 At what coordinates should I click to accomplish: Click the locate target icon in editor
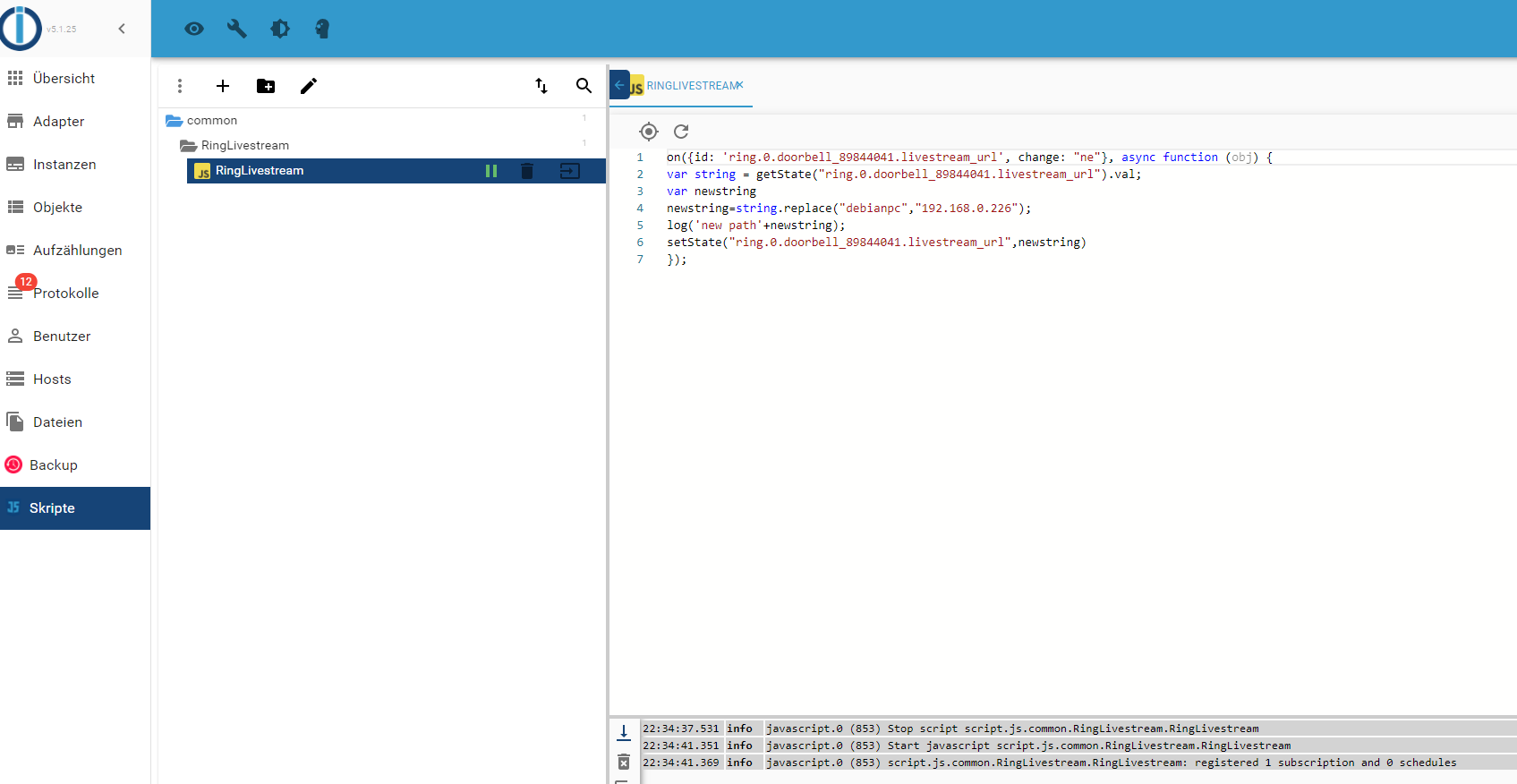(649, 132)
